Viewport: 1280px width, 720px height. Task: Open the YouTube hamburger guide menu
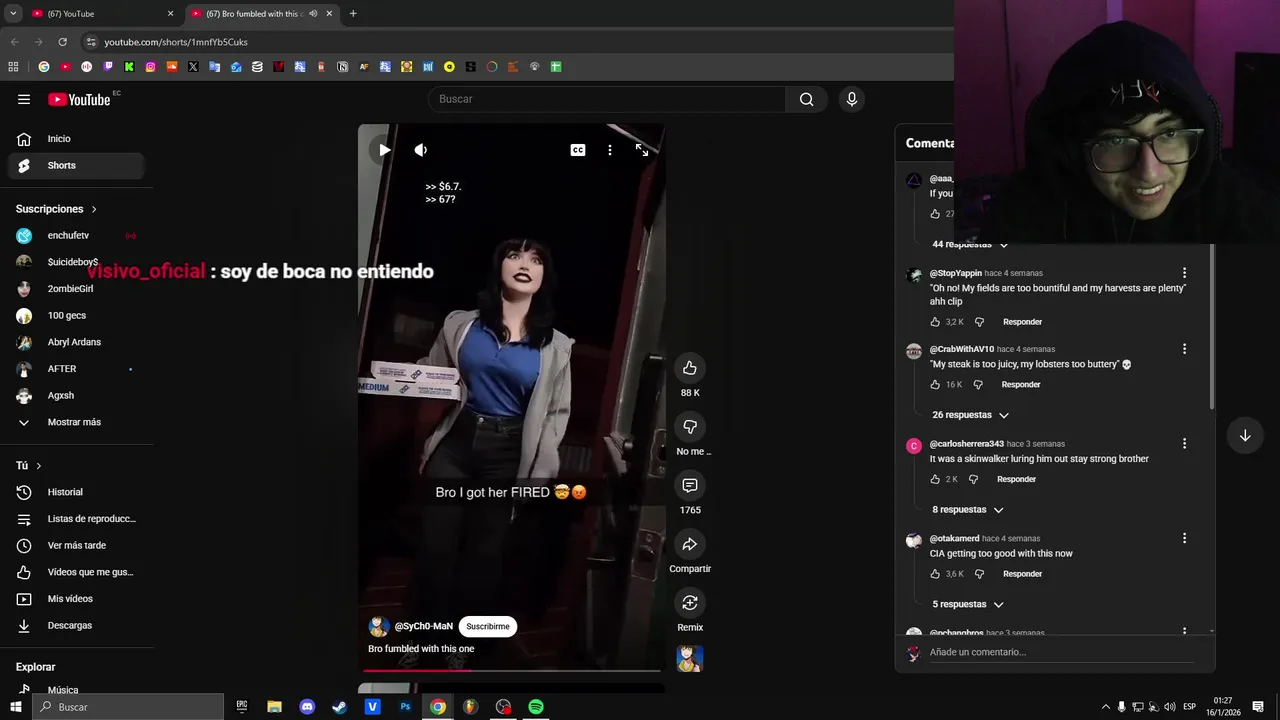(x=24, y=99)
